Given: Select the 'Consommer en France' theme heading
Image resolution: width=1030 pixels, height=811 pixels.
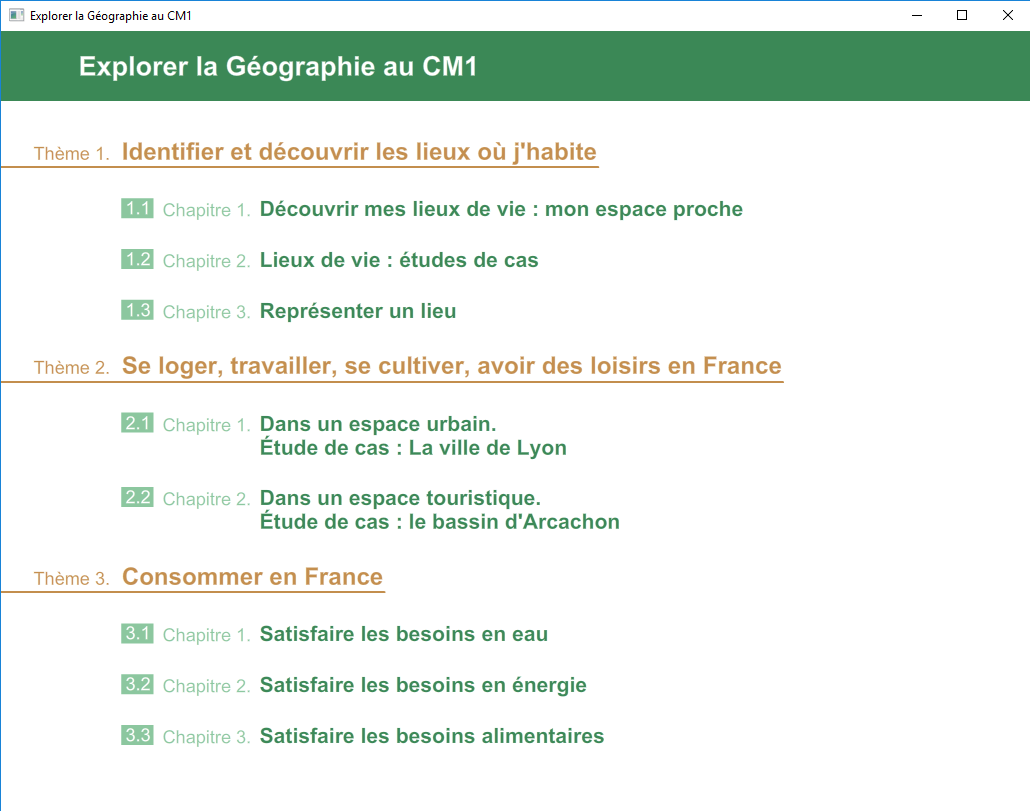Looking at the screenshot, I should [x=252, y=577].
